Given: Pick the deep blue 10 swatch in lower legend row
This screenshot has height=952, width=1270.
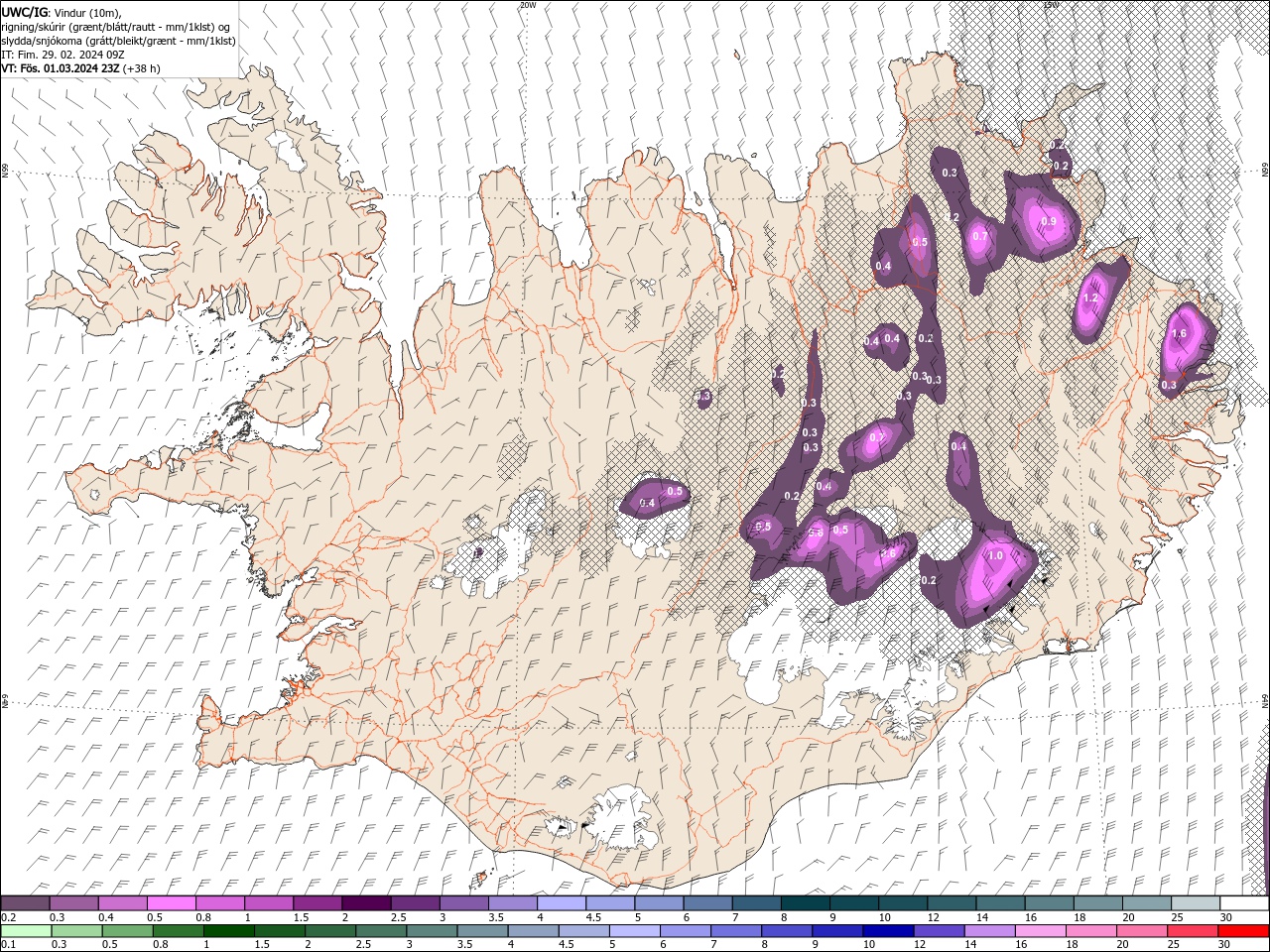Looking at the screenshot, I should pos(887,931).
